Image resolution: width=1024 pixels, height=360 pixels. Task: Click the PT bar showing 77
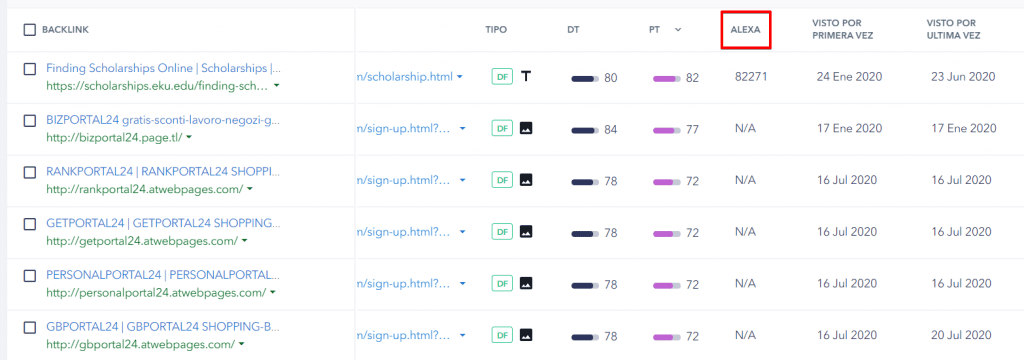click(667, 130)
